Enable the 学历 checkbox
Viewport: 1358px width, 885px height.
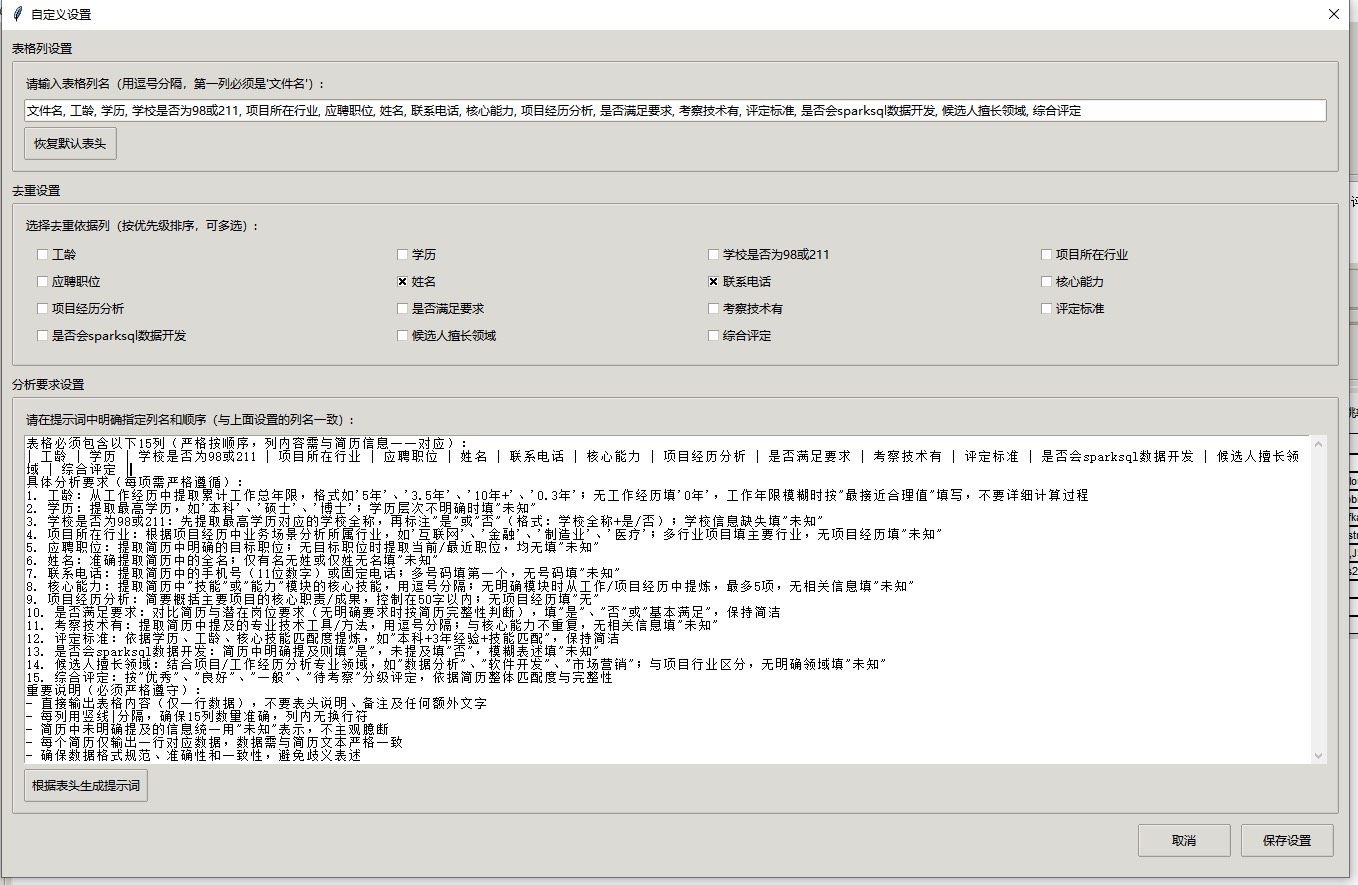403,255
